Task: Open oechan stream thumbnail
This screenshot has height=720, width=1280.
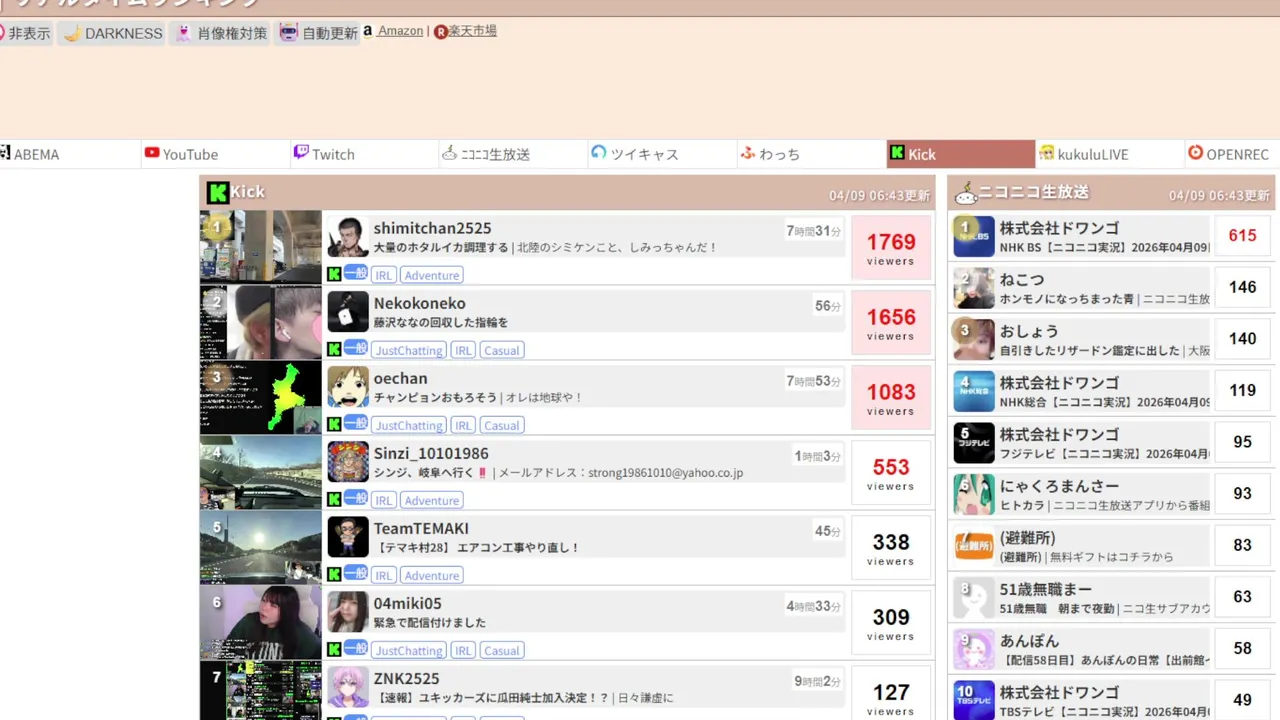Action: (x=260, y=397)
